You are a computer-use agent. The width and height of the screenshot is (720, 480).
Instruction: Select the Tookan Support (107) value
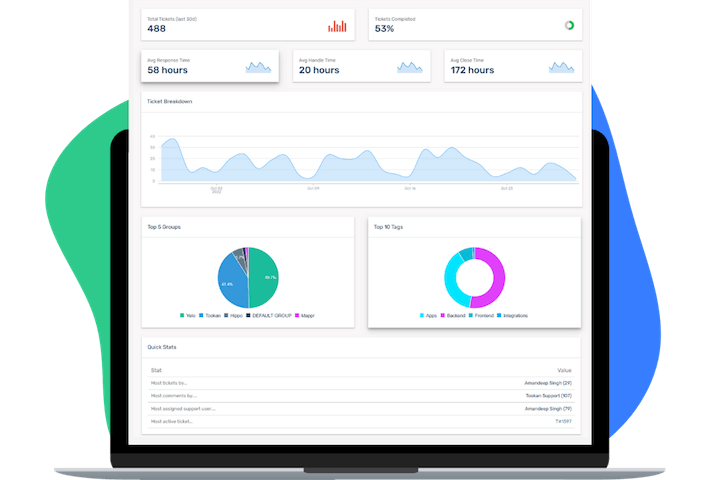pyautogui.click(x=548, y=395)
